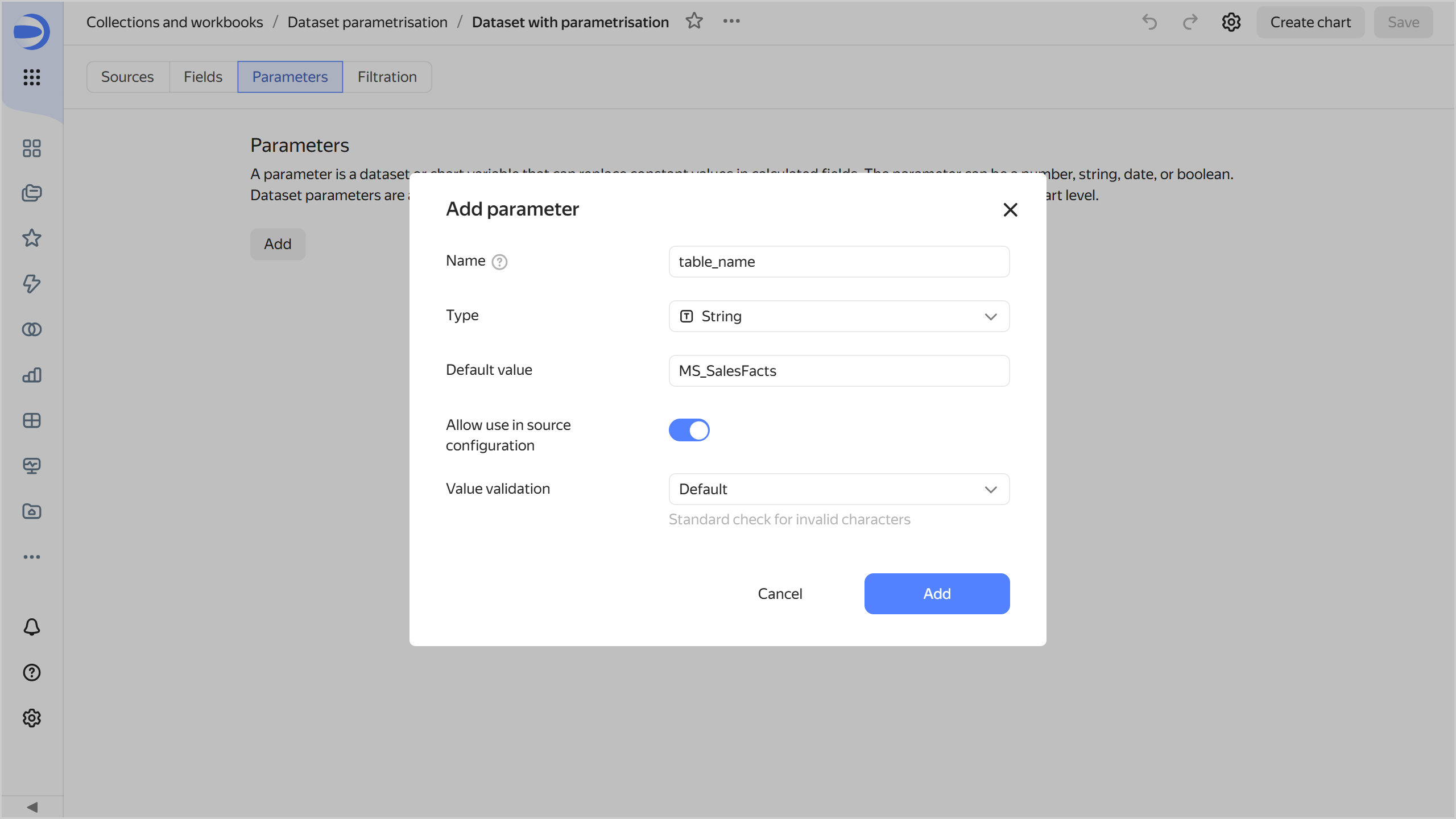This screenshot has width=1456, height=819.
Task: Mark dataset as favorite with star
Action: click(694, 21)
